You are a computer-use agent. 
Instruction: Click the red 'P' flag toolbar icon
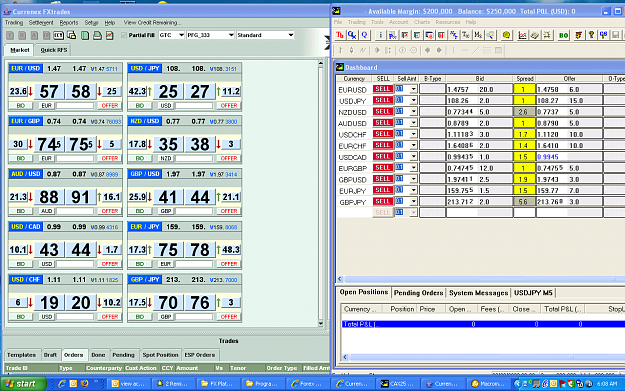click(x=405, y=35)
